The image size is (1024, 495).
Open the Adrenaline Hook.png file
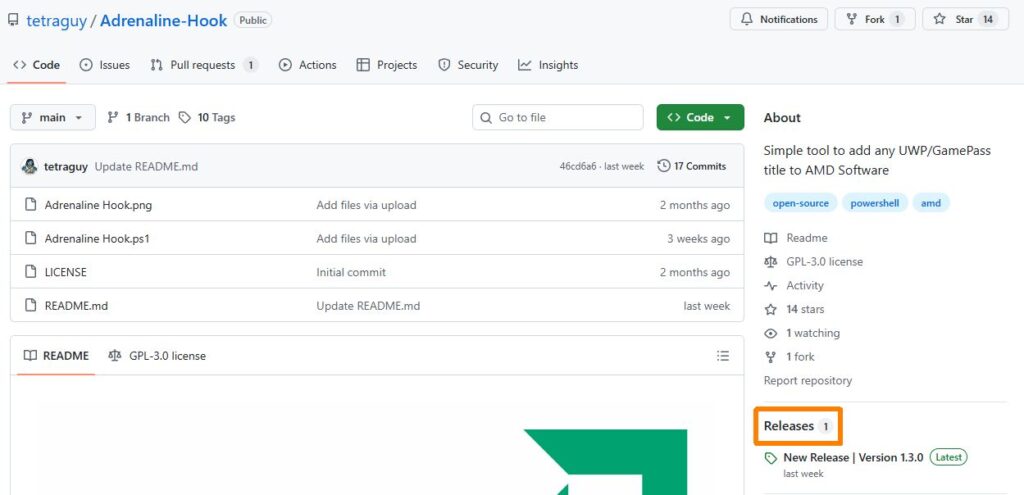[x=98, y=205]
